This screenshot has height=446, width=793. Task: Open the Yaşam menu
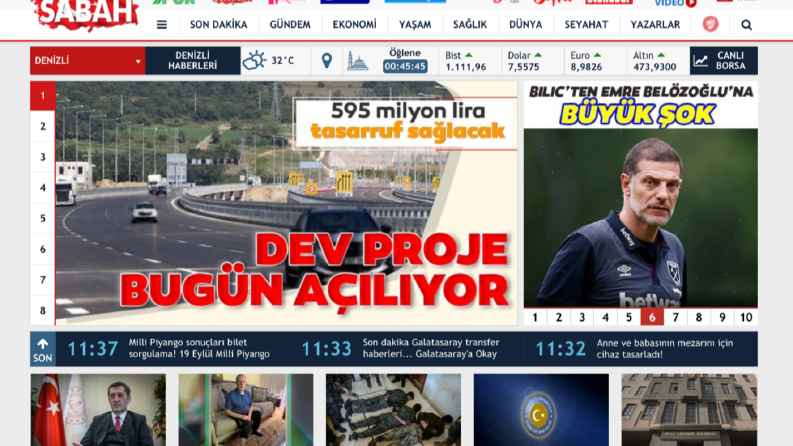(x=415, y=24)
